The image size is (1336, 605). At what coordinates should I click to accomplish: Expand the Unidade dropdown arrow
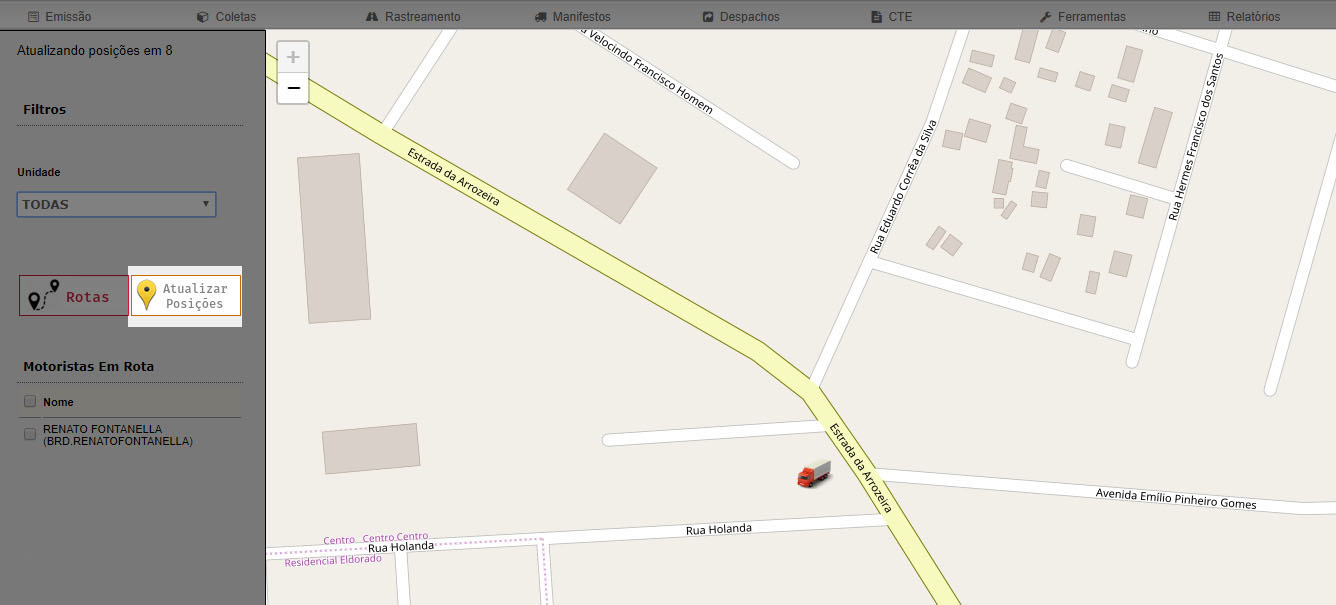pyautogui.click(x=206, y=204)
